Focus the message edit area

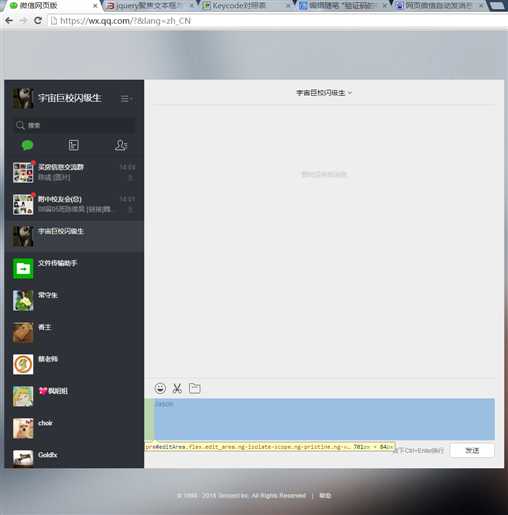click(x=324, y=419)
